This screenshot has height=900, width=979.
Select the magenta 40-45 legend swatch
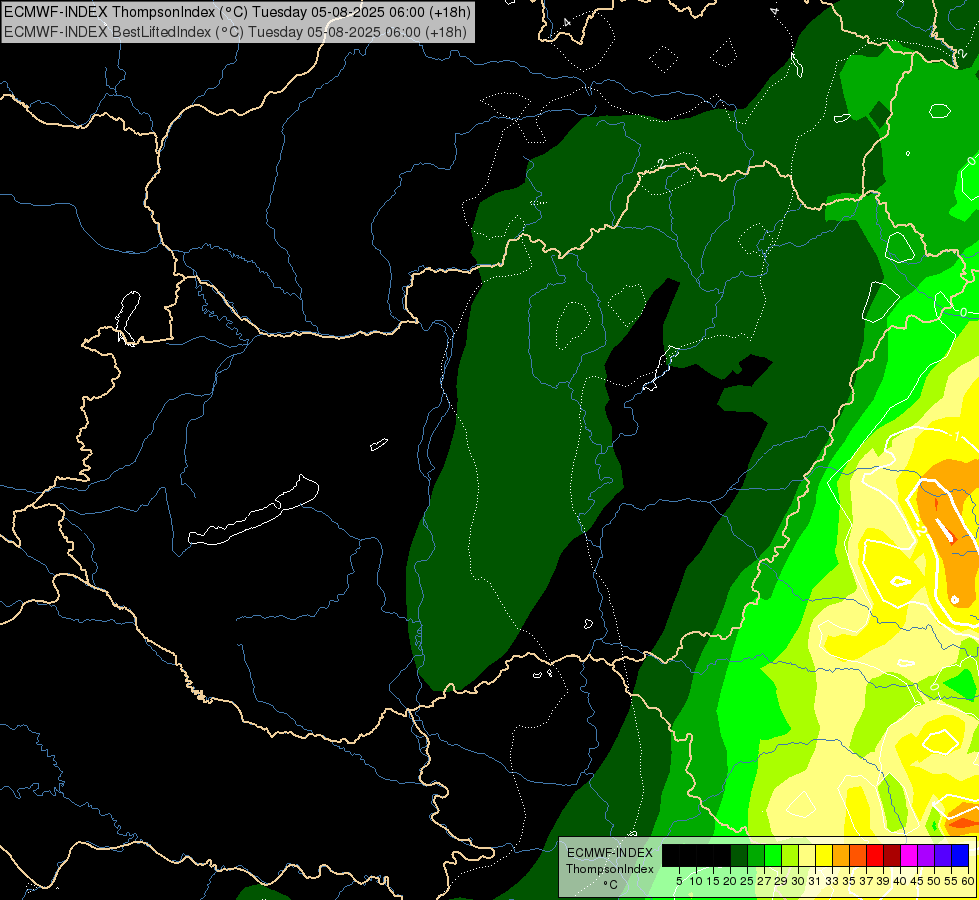pyautogui.click(x=909, y=855)
